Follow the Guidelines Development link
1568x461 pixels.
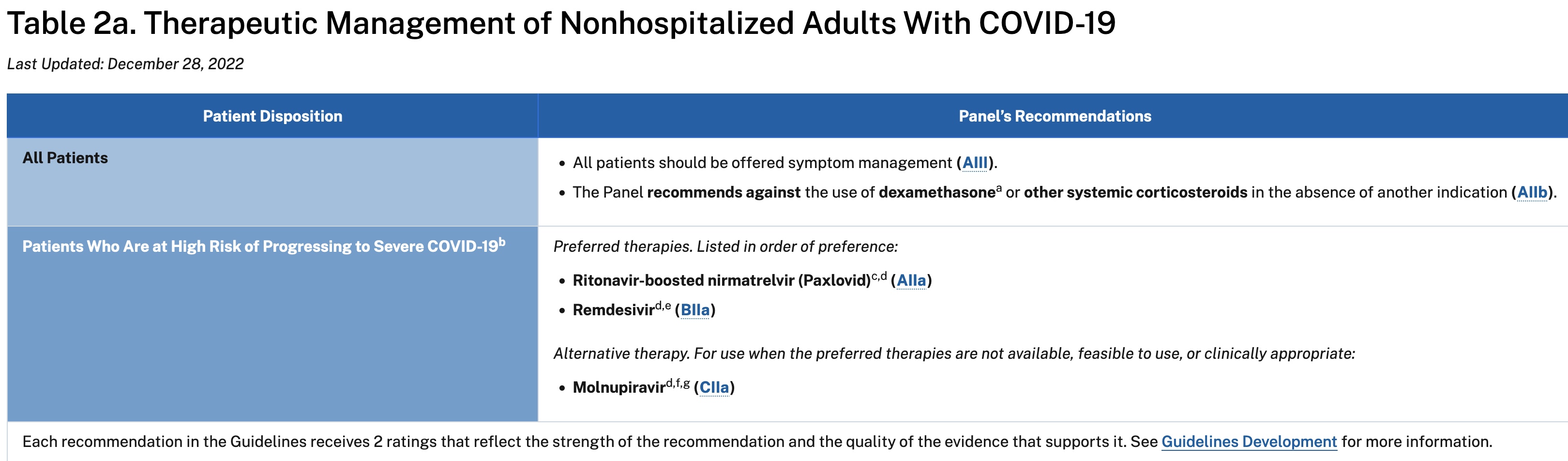coord(1249,442)
